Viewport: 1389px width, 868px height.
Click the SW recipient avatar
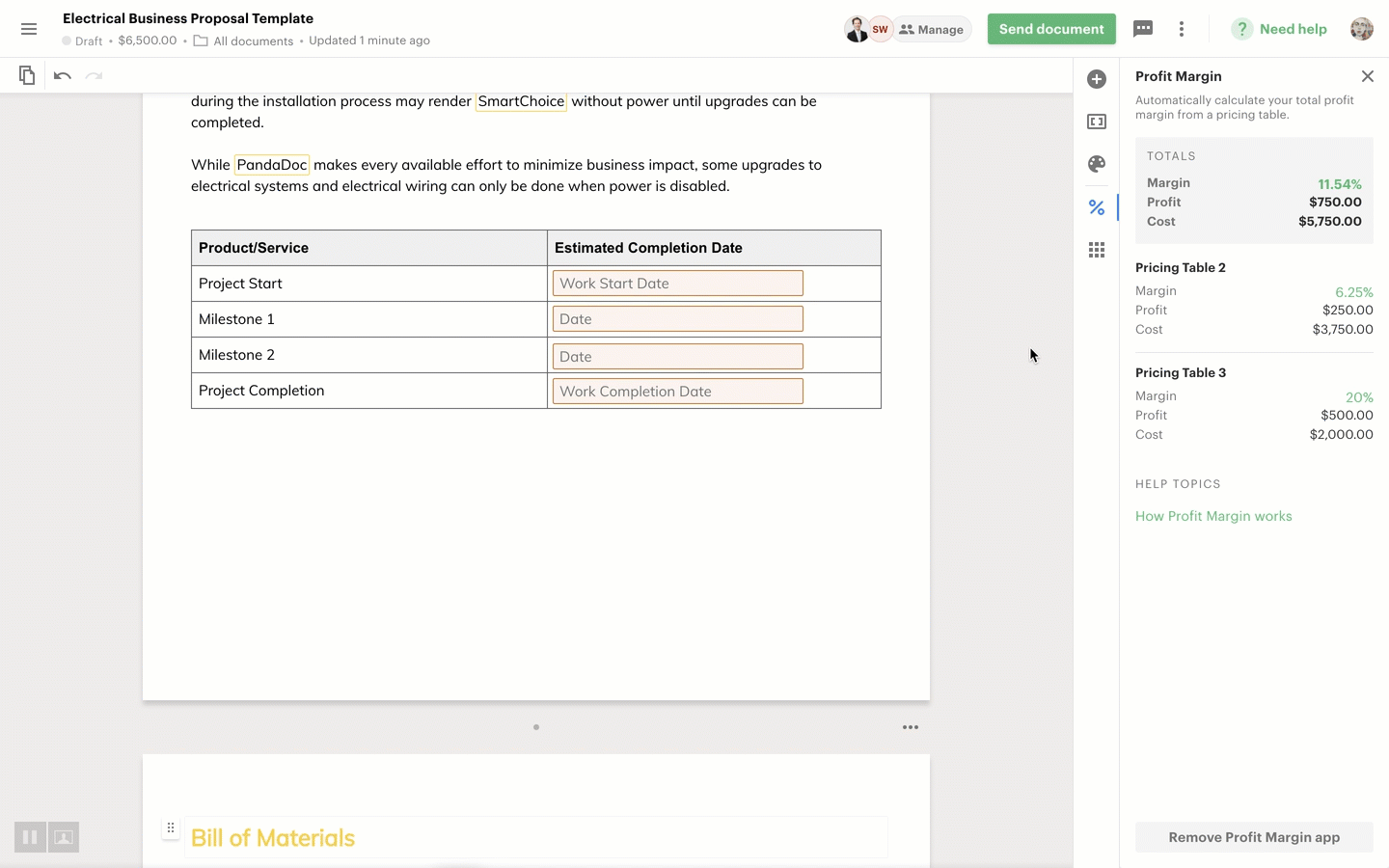(x=880, y=29)
